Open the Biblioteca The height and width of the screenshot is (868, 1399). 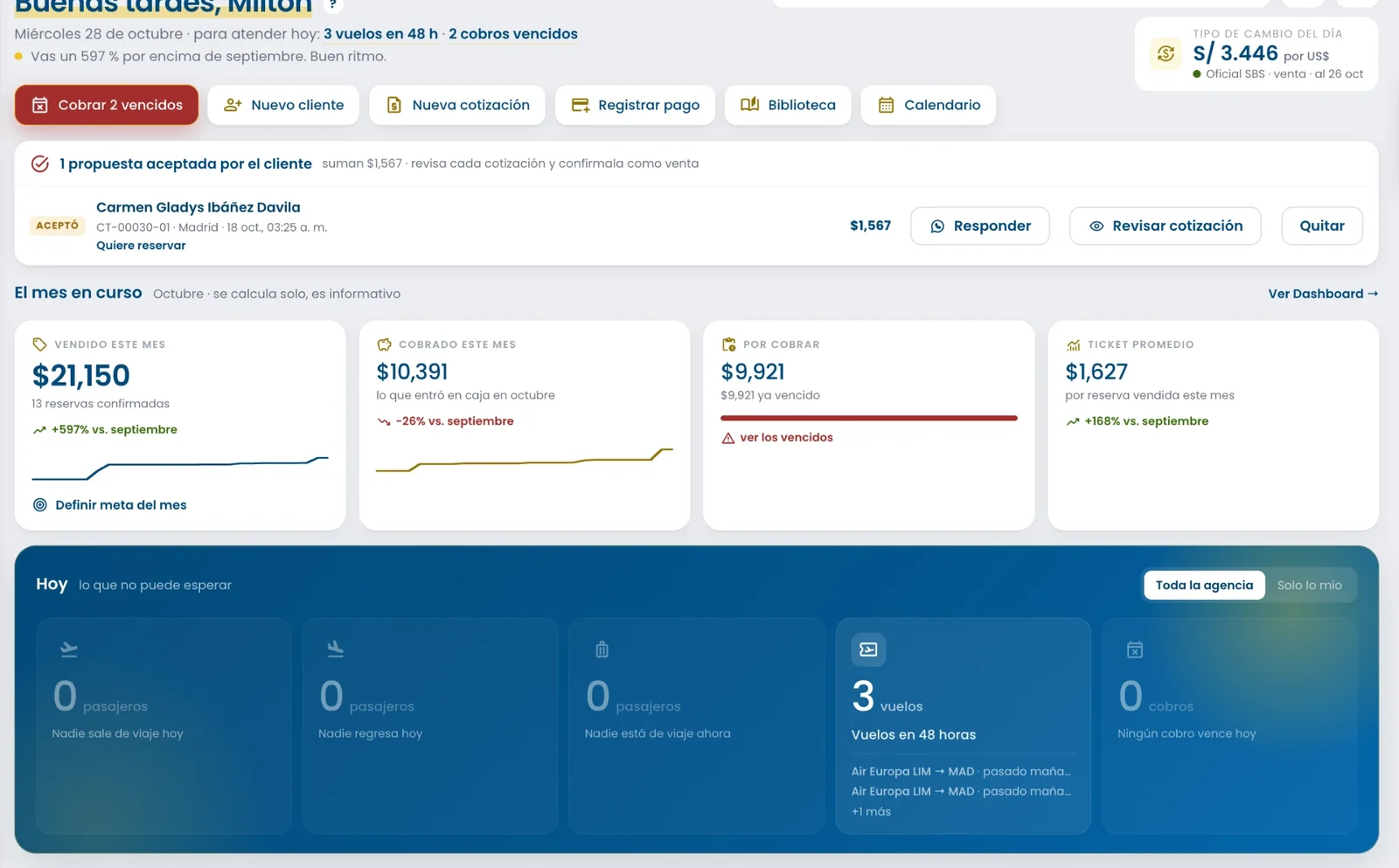coord(788,105)
